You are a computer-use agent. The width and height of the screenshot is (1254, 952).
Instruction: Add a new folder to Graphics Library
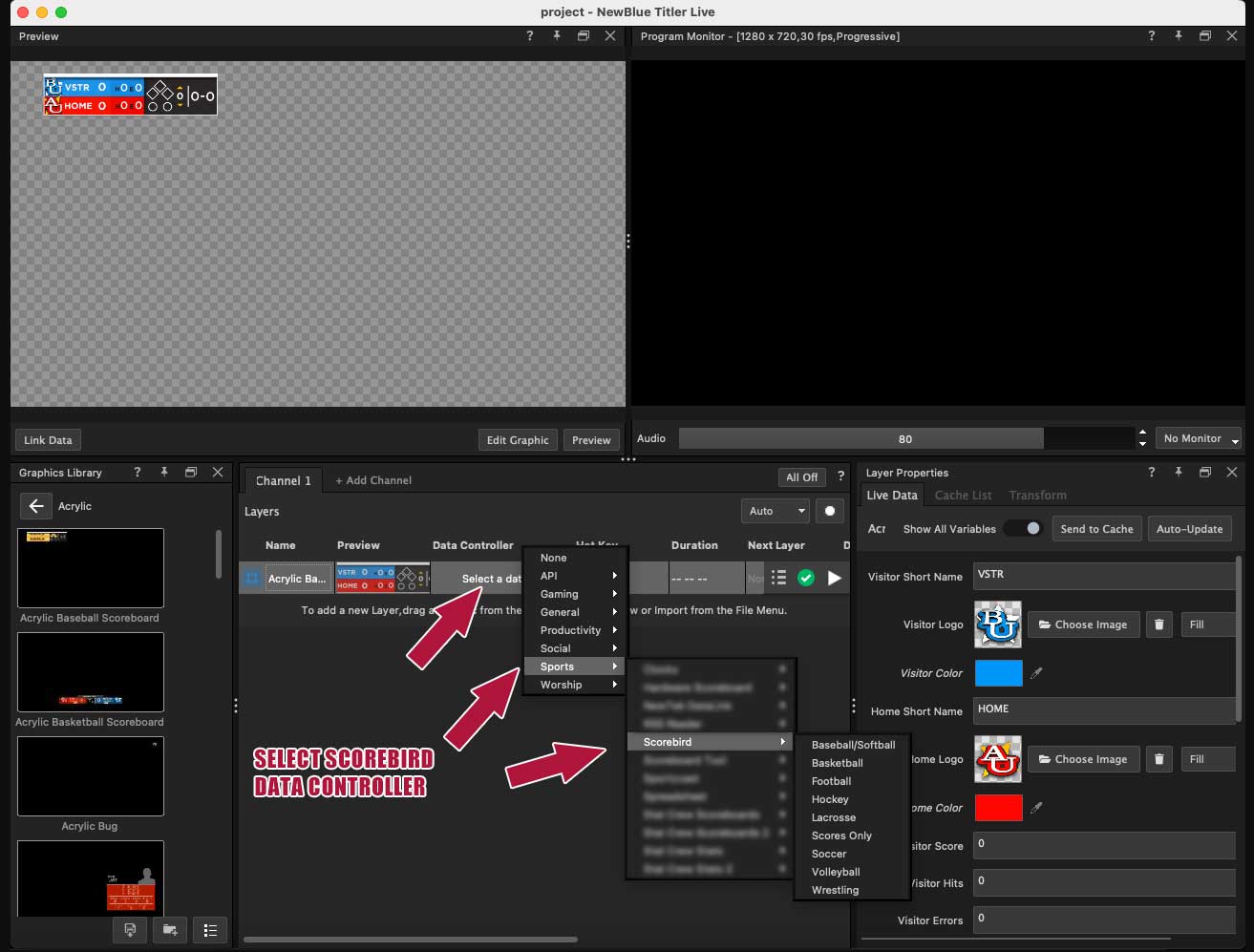[x=170, y=930]
